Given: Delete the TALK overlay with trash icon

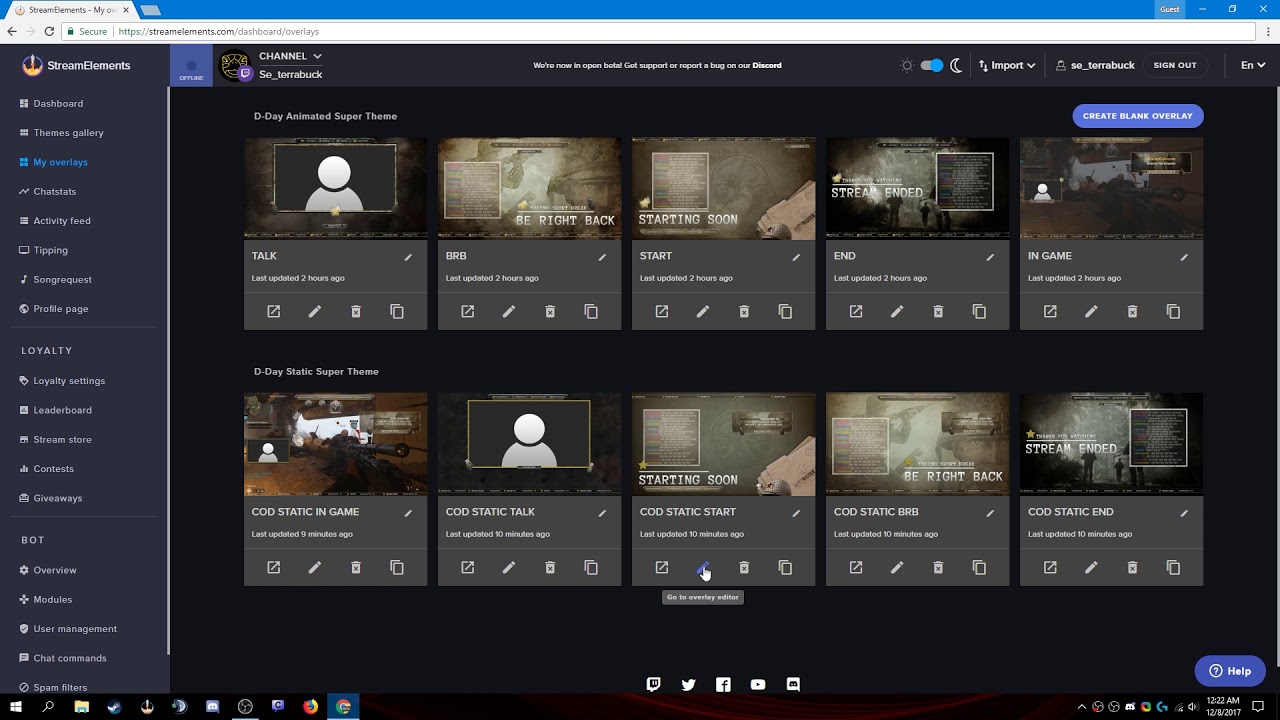Looking at the screenshot, I should click(355, 312).
